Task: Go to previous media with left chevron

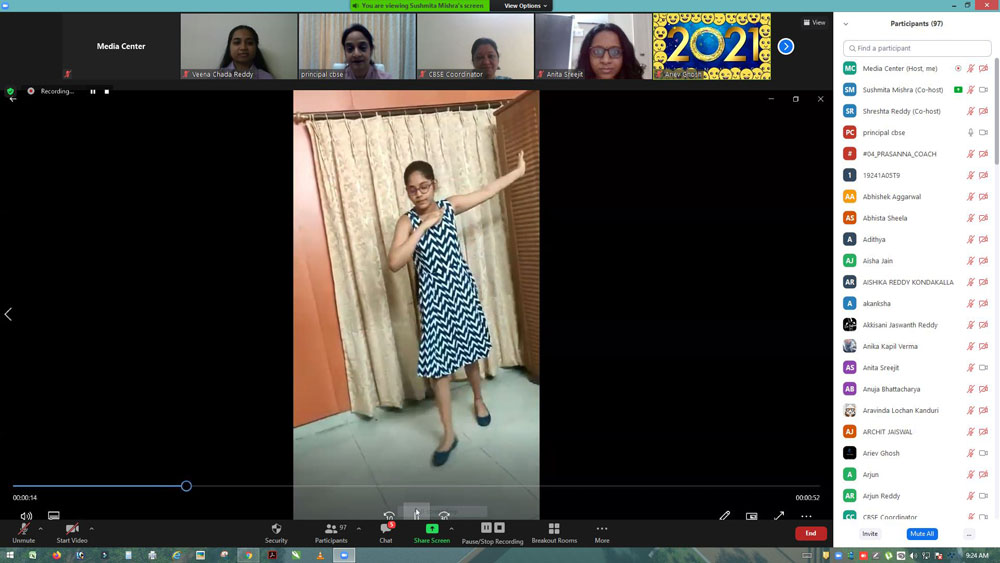Action: (8, 314)
